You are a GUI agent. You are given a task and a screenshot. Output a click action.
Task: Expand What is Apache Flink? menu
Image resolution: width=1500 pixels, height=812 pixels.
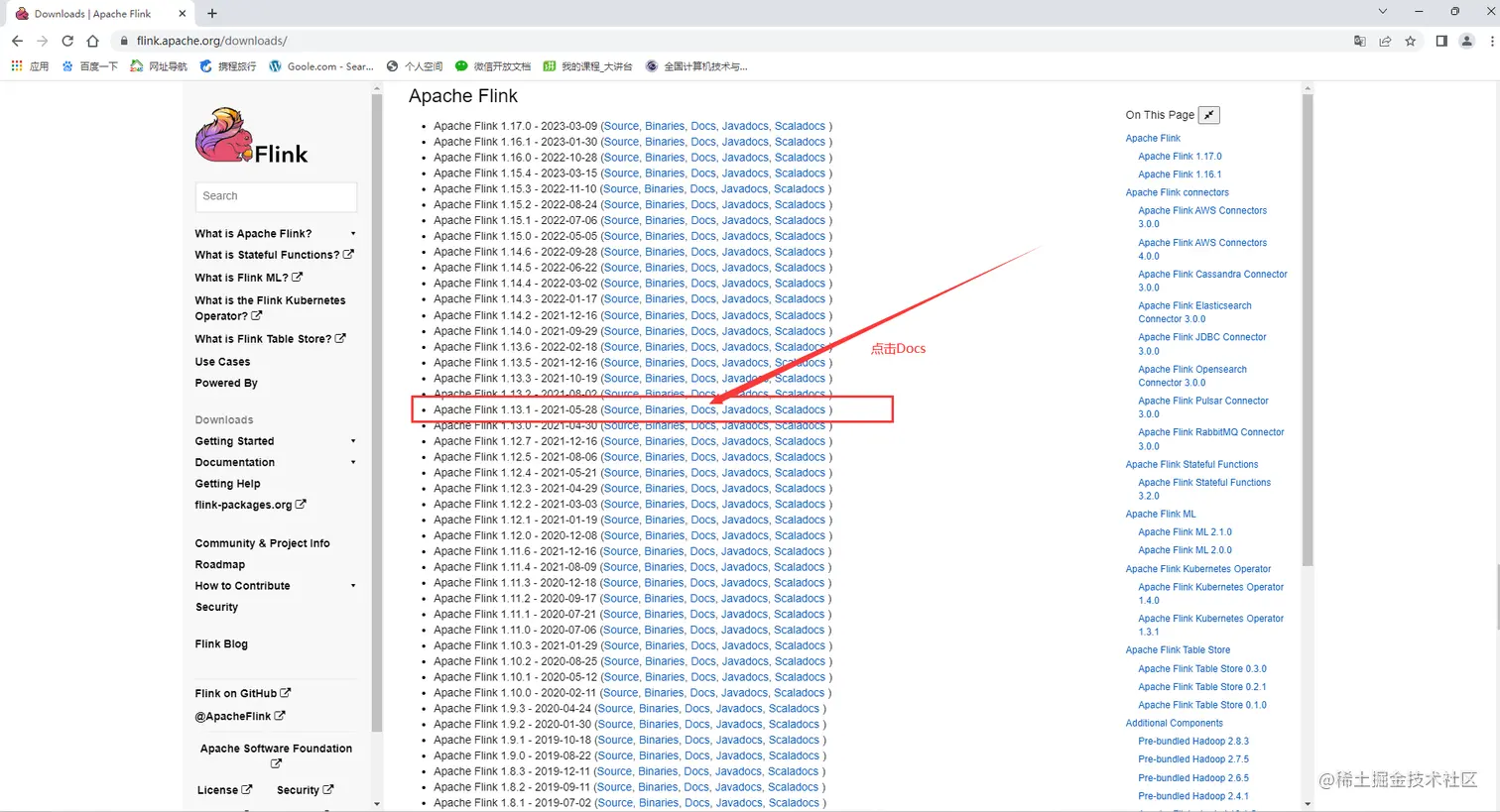(353, 234)
